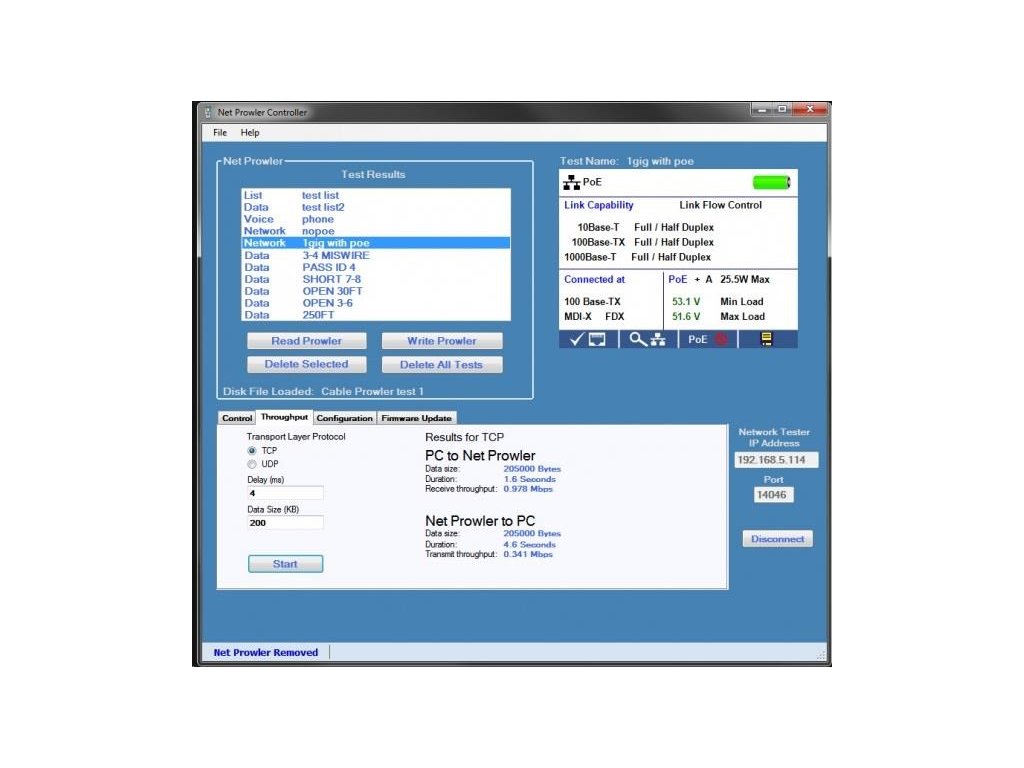Click the '51.6 V' Max Load voltage
1024x768 pixels.
686,317
